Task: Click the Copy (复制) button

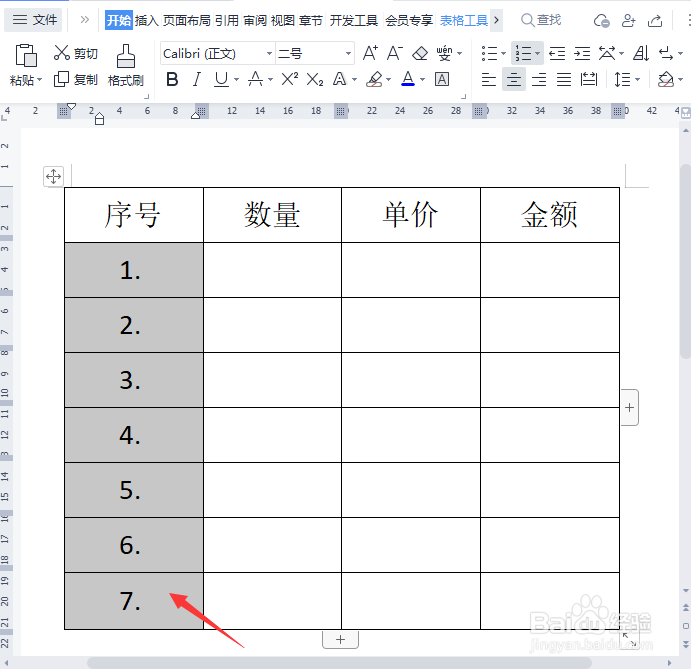Action: [75, 80]
